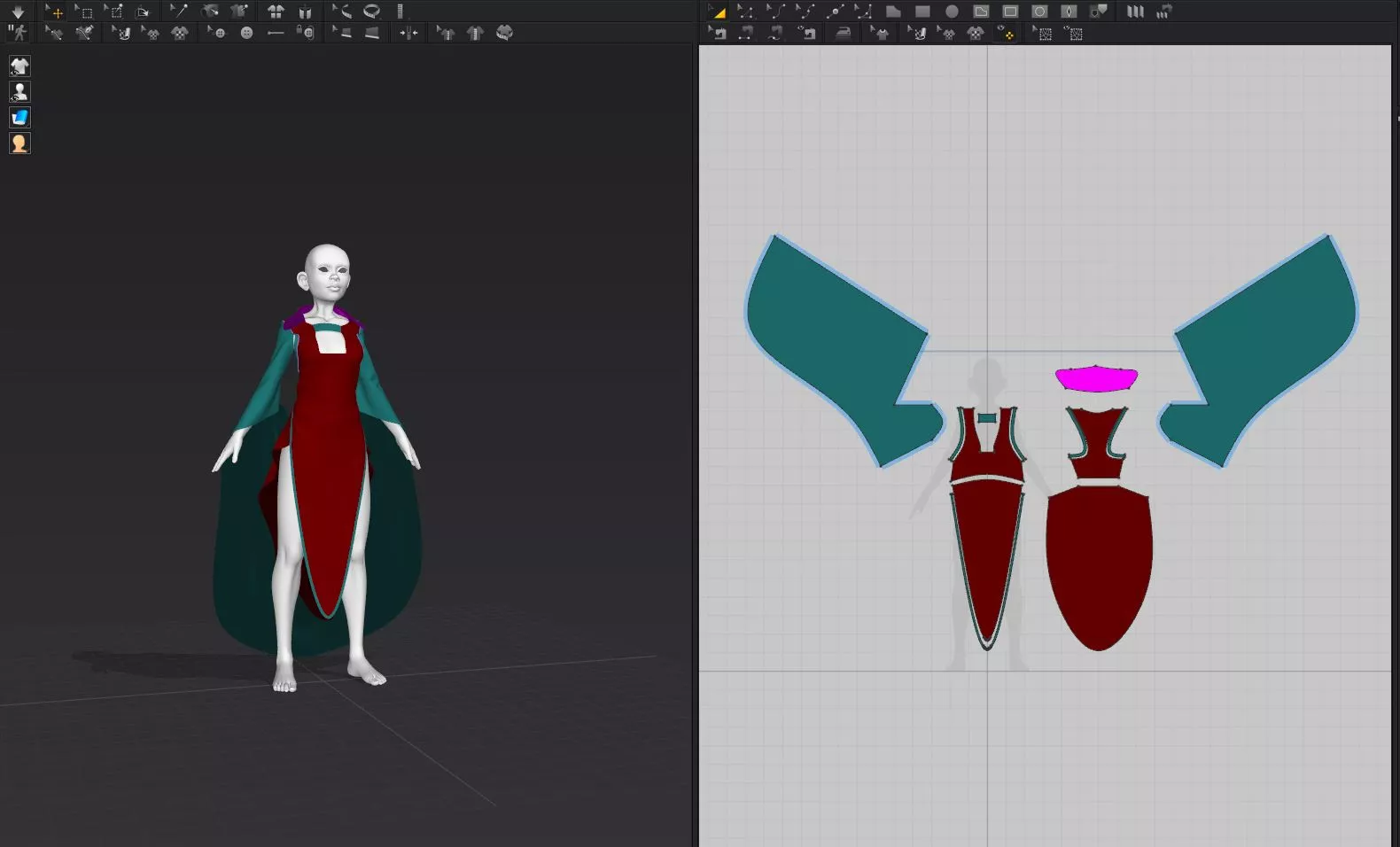Select the Internal Rectangle tool
The width and height of the screenshot is (1400, 847).
(x=1010, y=12)
